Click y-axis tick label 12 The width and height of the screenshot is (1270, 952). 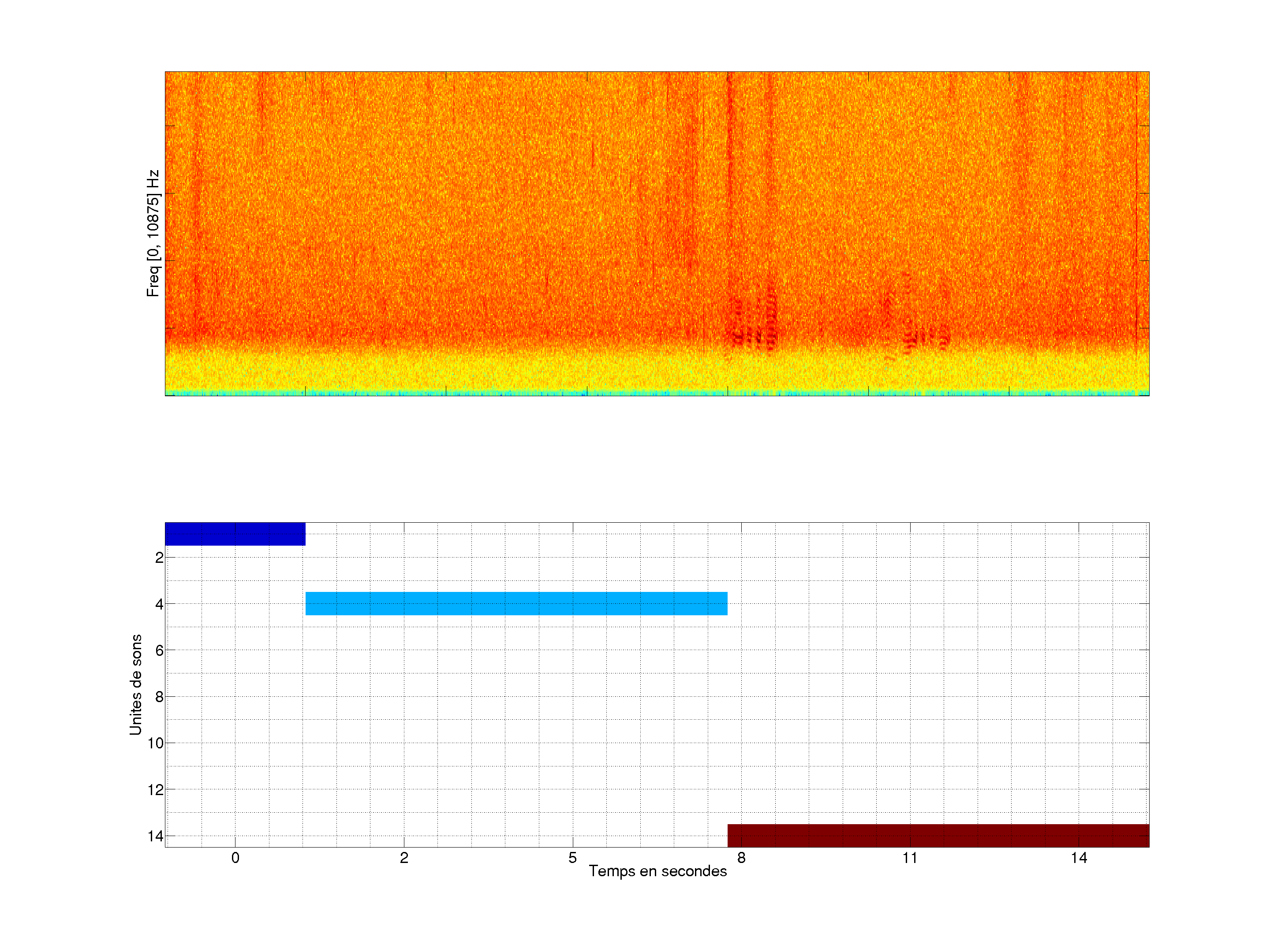click(156, 790)
